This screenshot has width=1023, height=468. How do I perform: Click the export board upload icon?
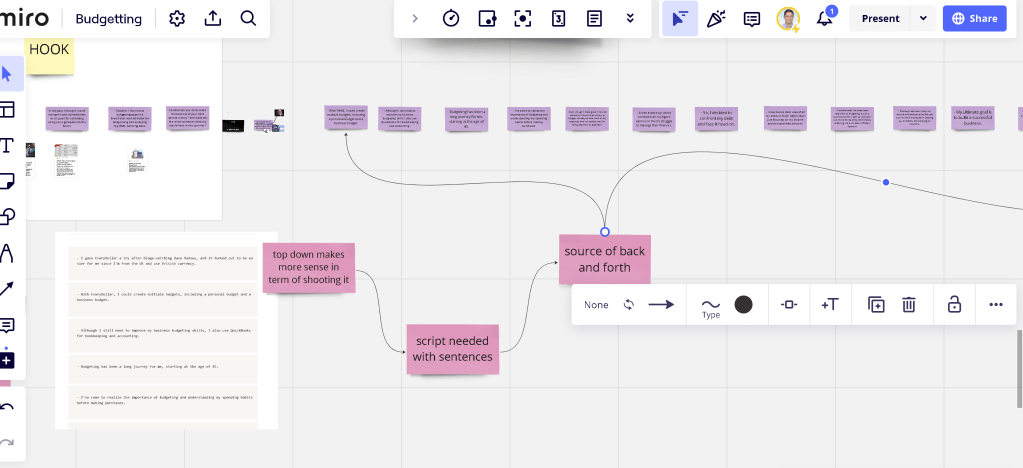213,18
